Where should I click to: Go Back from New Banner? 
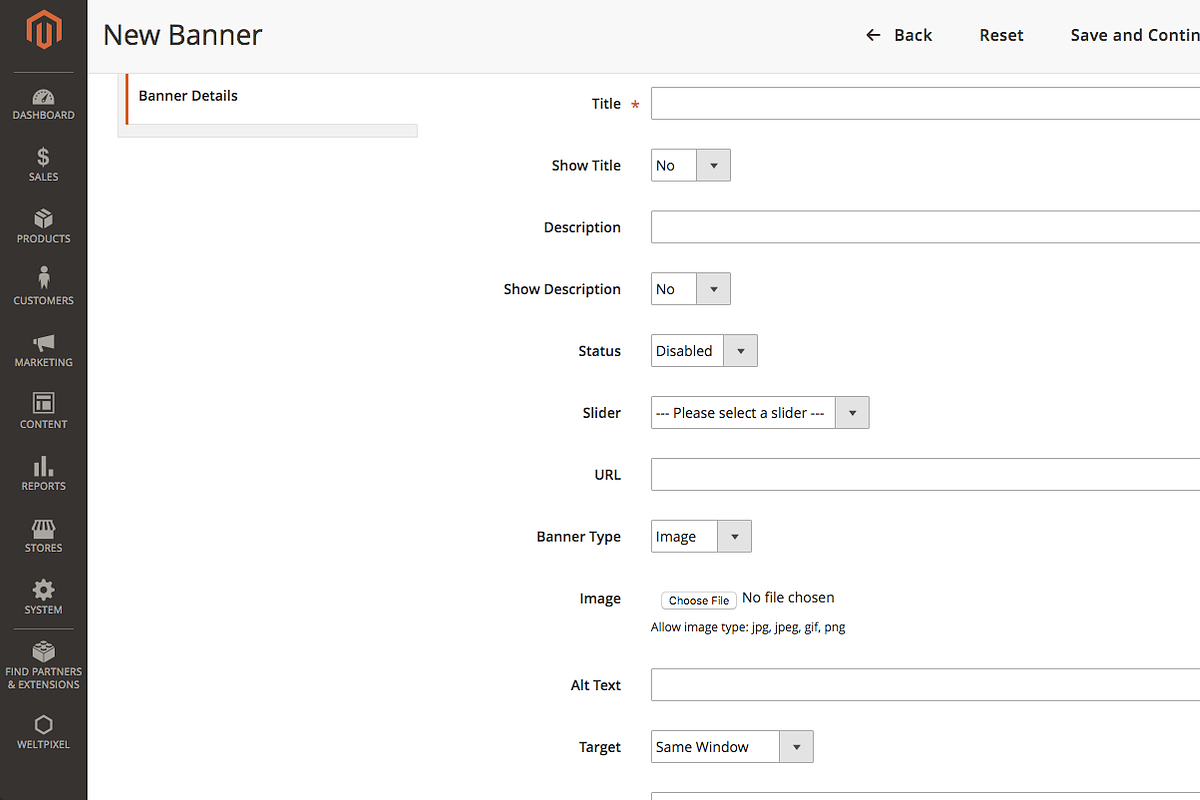[898, 35]
